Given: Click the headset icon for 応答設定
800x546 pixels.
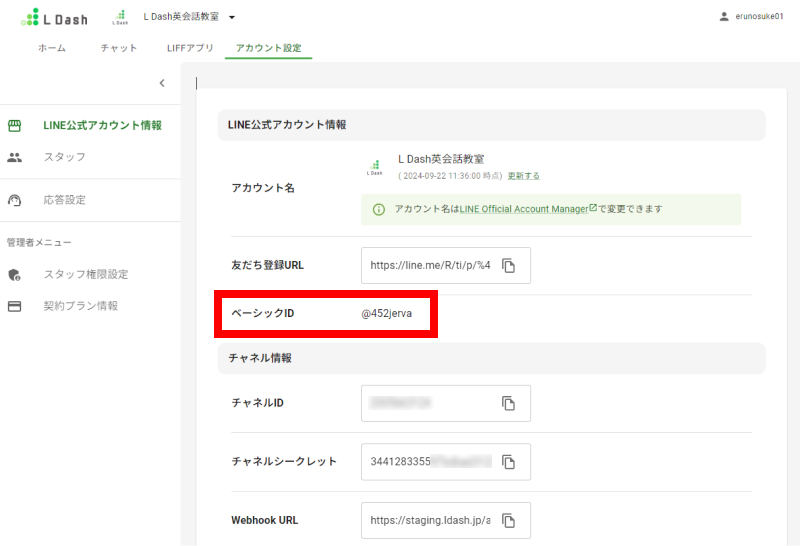Looking at the screenshot, I should [14, 200].
